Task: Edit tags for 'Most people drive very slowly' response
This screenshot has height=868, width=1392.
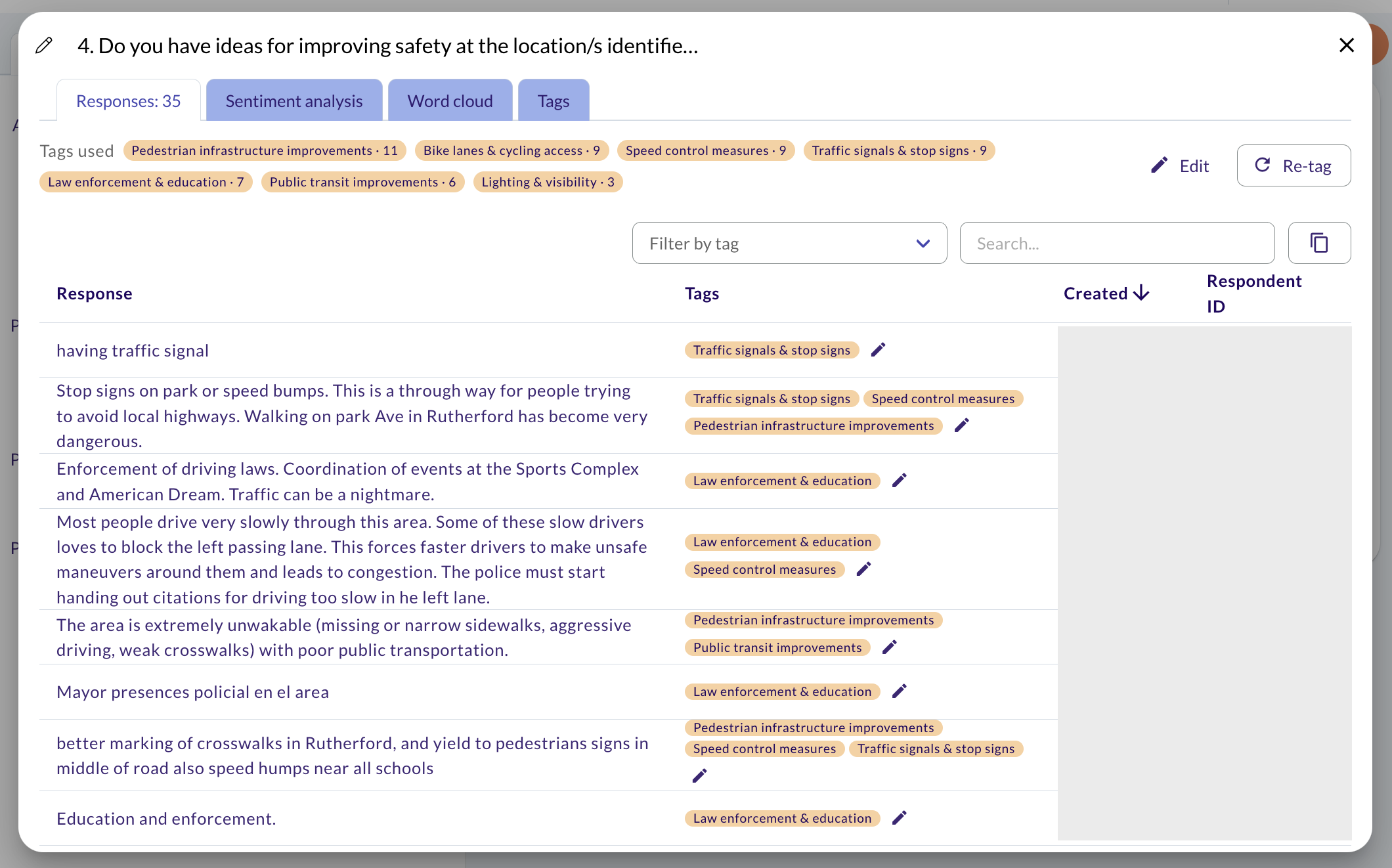Action: [x=863, y=569]
